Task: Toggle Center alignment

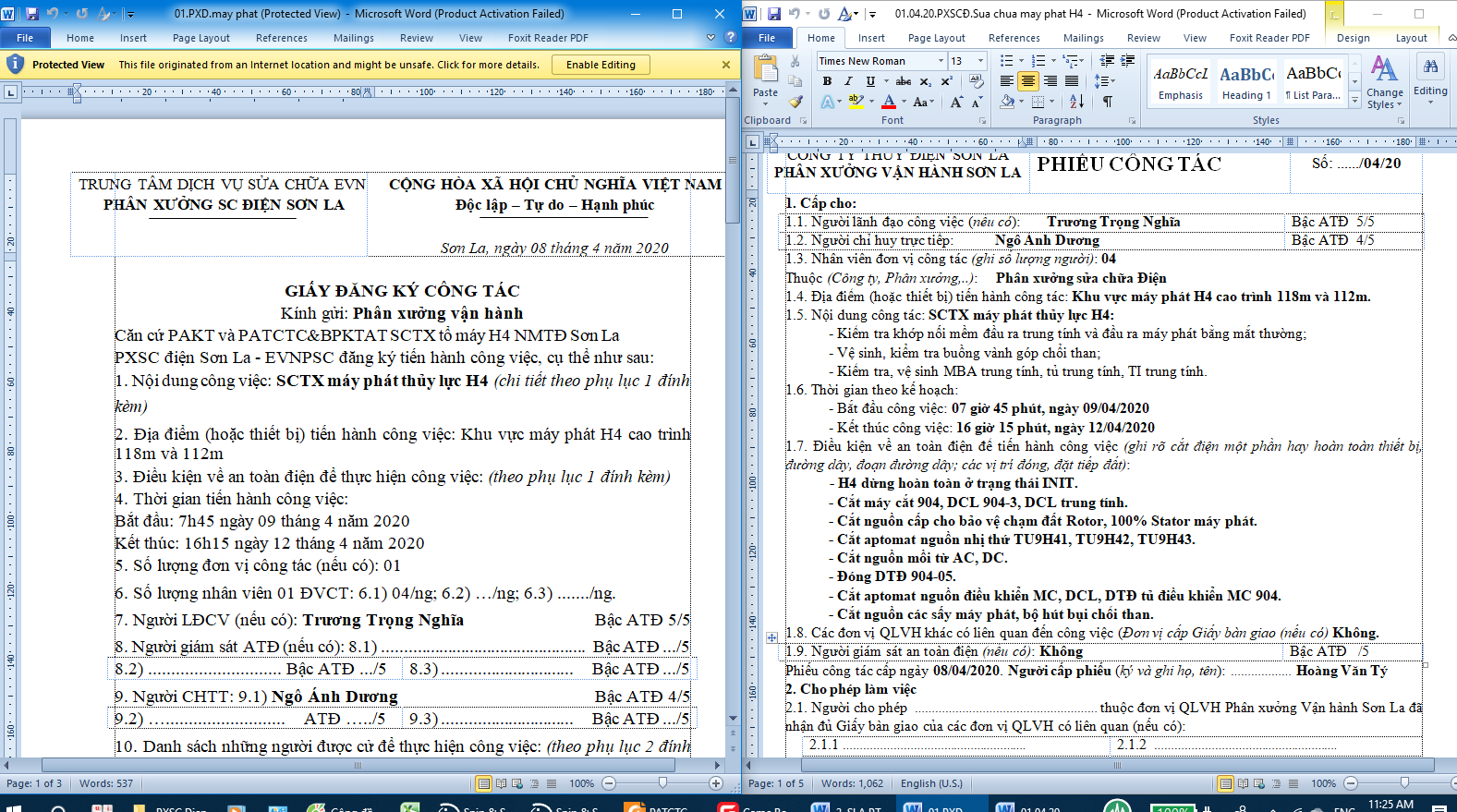Action: 1028,81
